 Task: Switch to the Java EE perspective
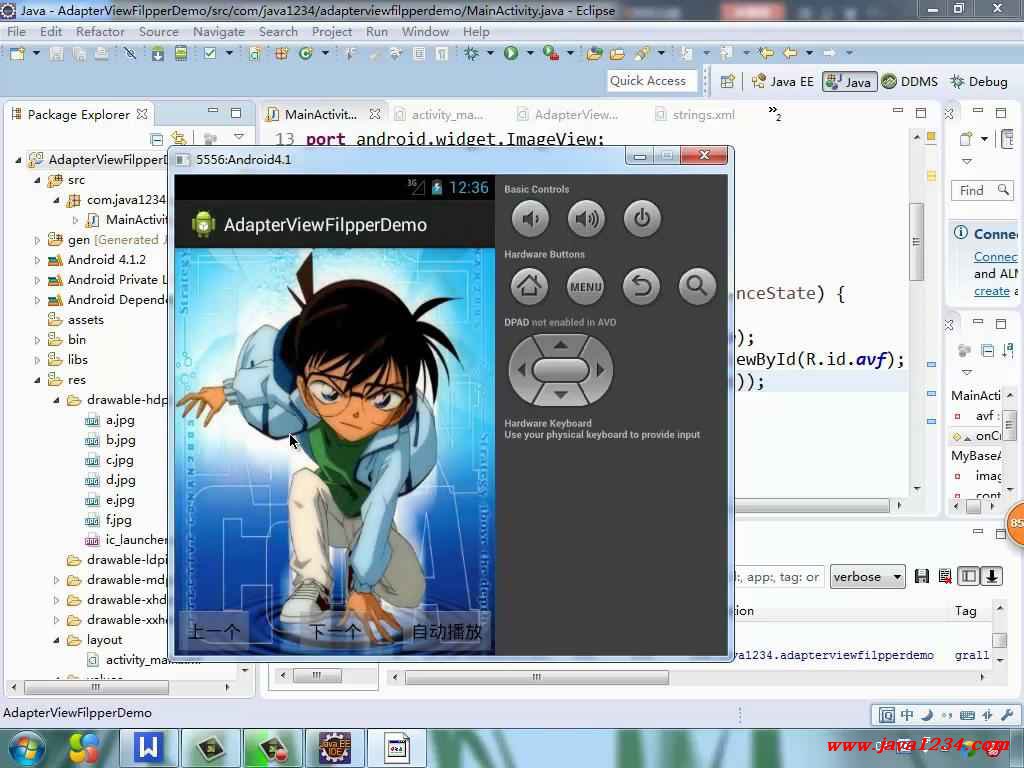tap(782, 82)
